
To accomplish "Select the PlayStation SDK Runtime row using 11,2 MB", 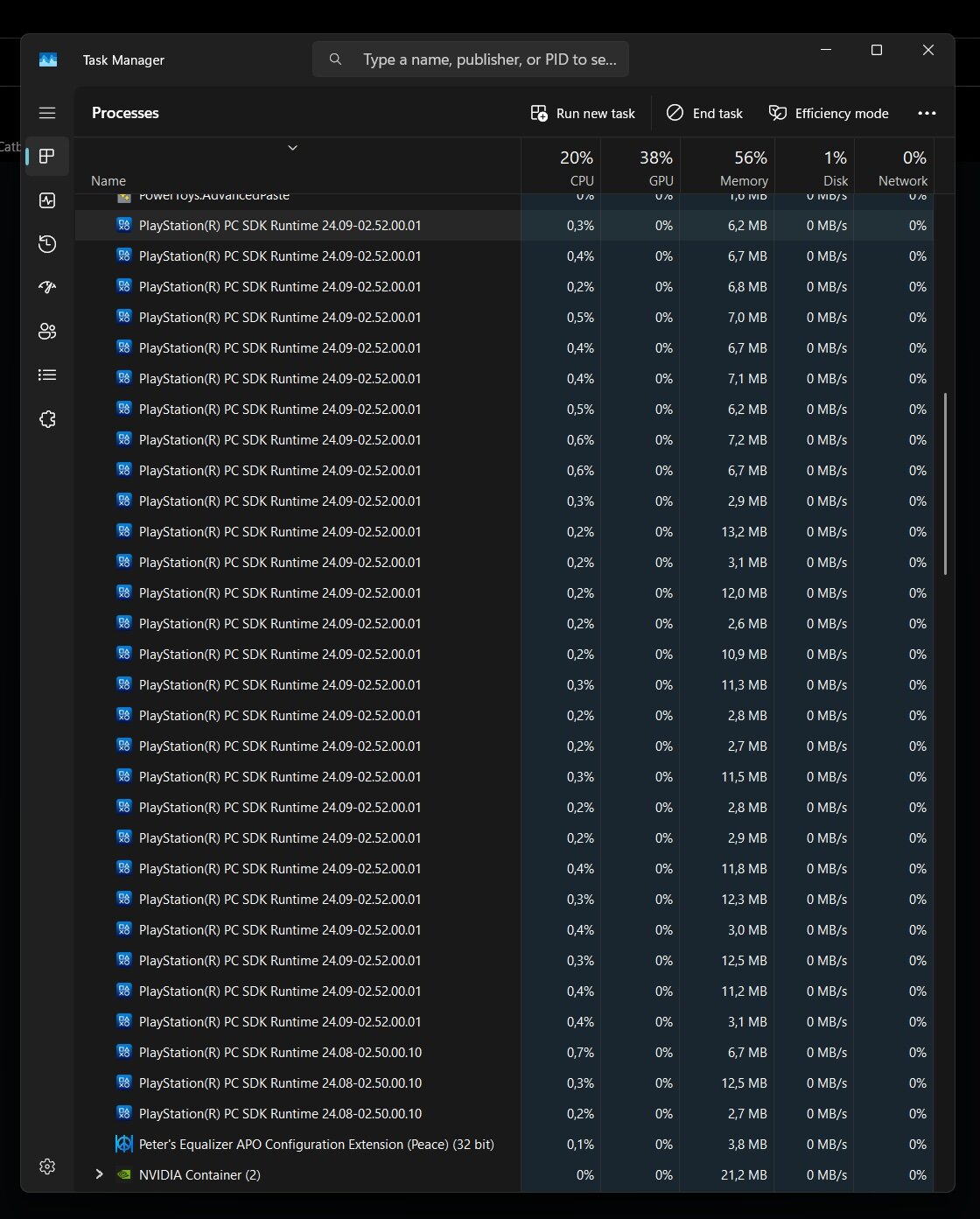I will click(x=504, y=991).
